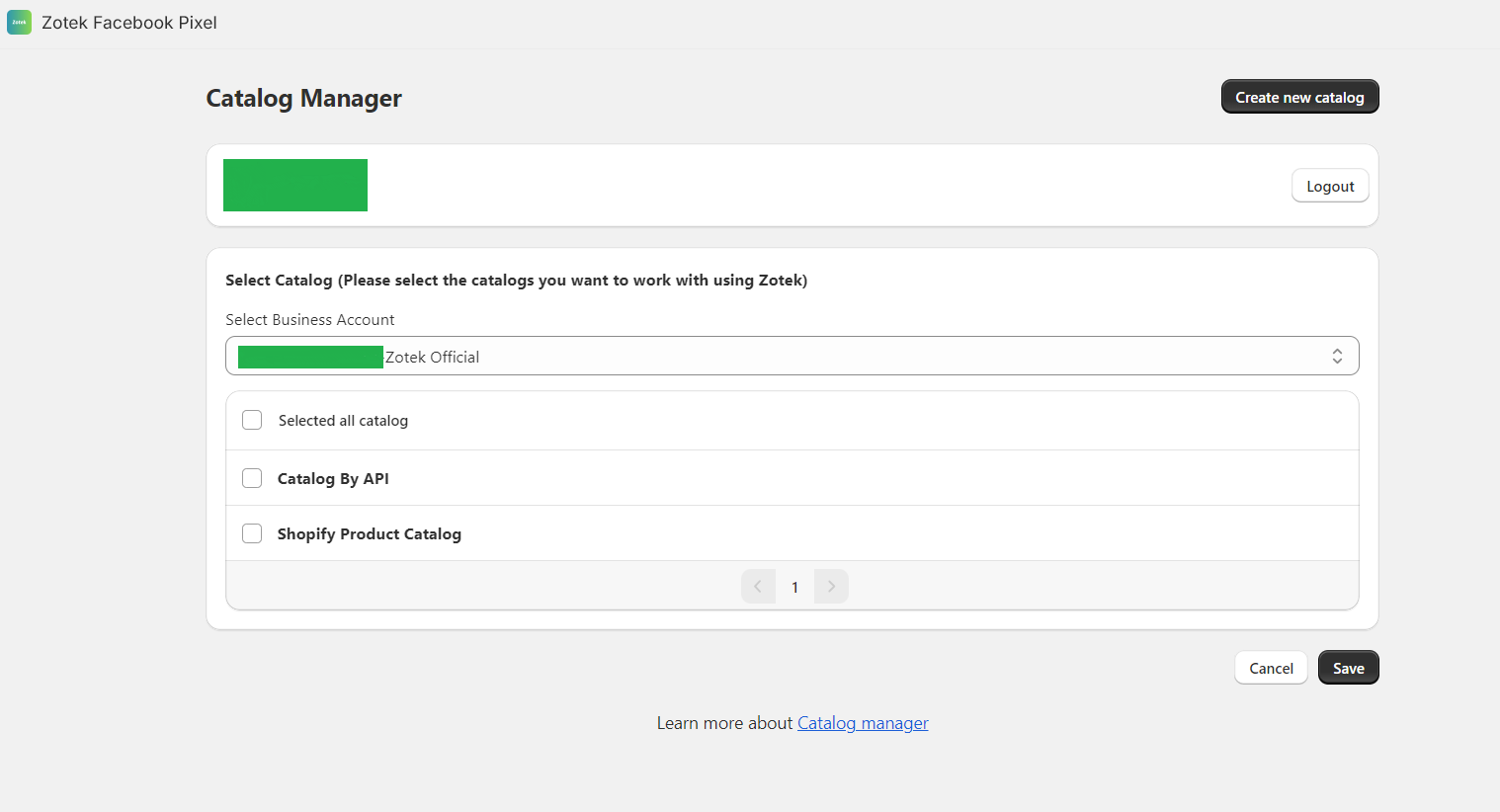
Task: Log out using the Logout button
Action: point(1329,186)
